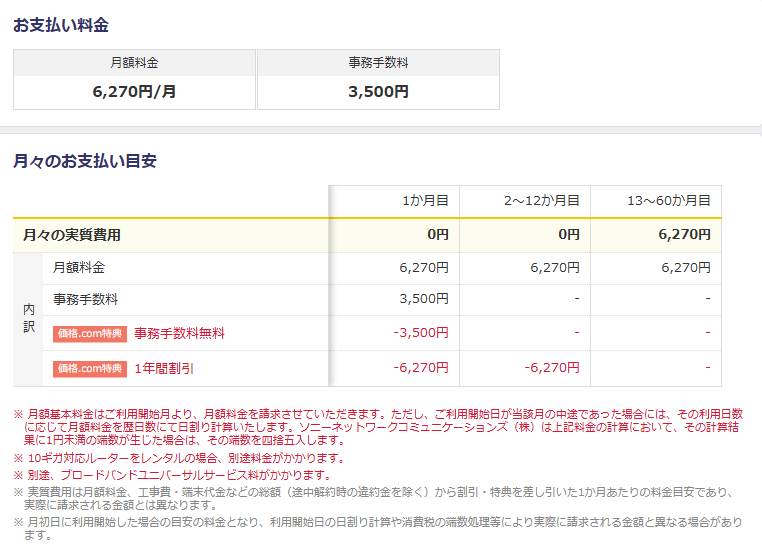Click the 月々のお支払い目安 section heading
762x553 pixels.
tap(85, 160)
